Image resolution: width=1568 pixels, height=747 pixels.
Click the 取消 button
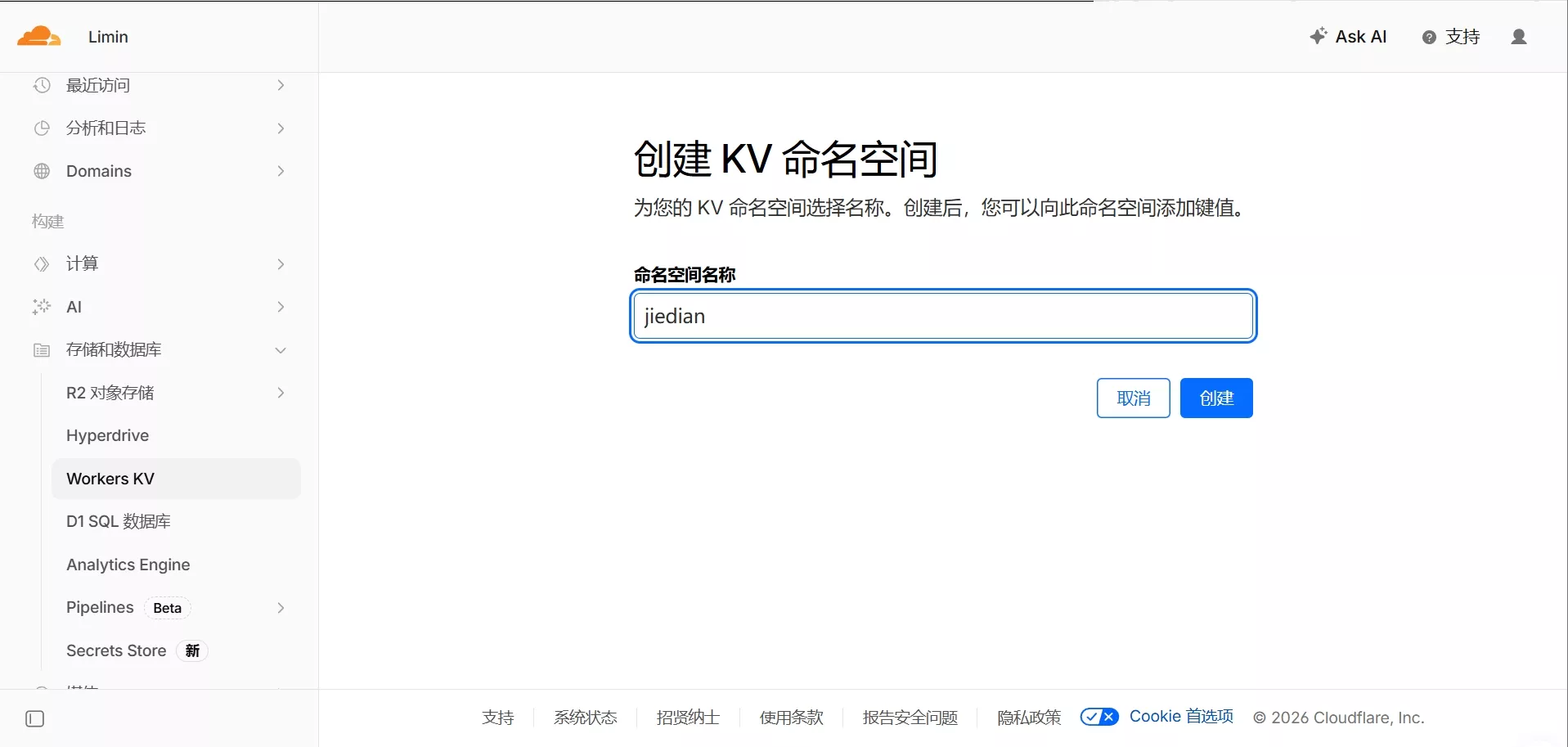[x=1134, y=398]
